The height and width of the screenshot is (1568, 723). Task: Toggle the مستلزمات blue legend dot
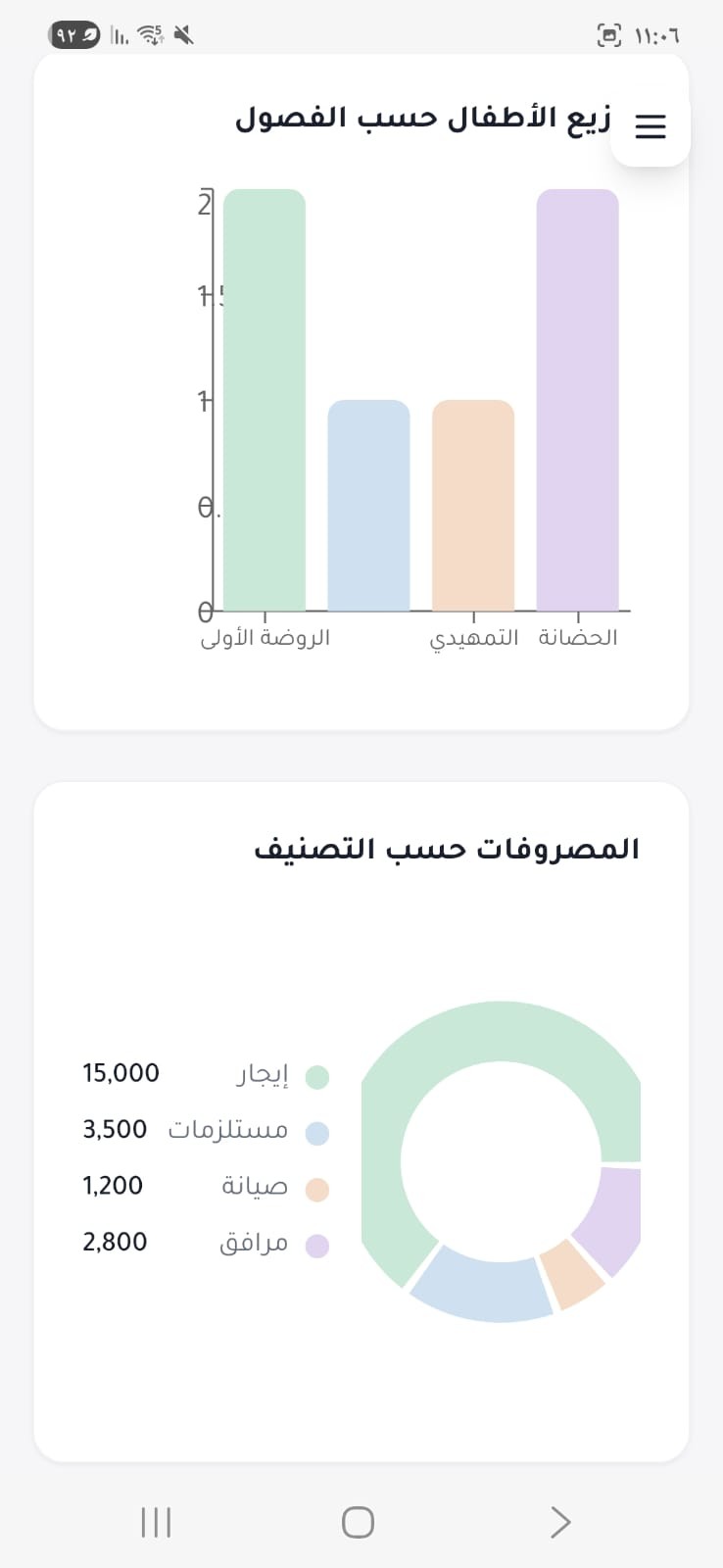316,1133
